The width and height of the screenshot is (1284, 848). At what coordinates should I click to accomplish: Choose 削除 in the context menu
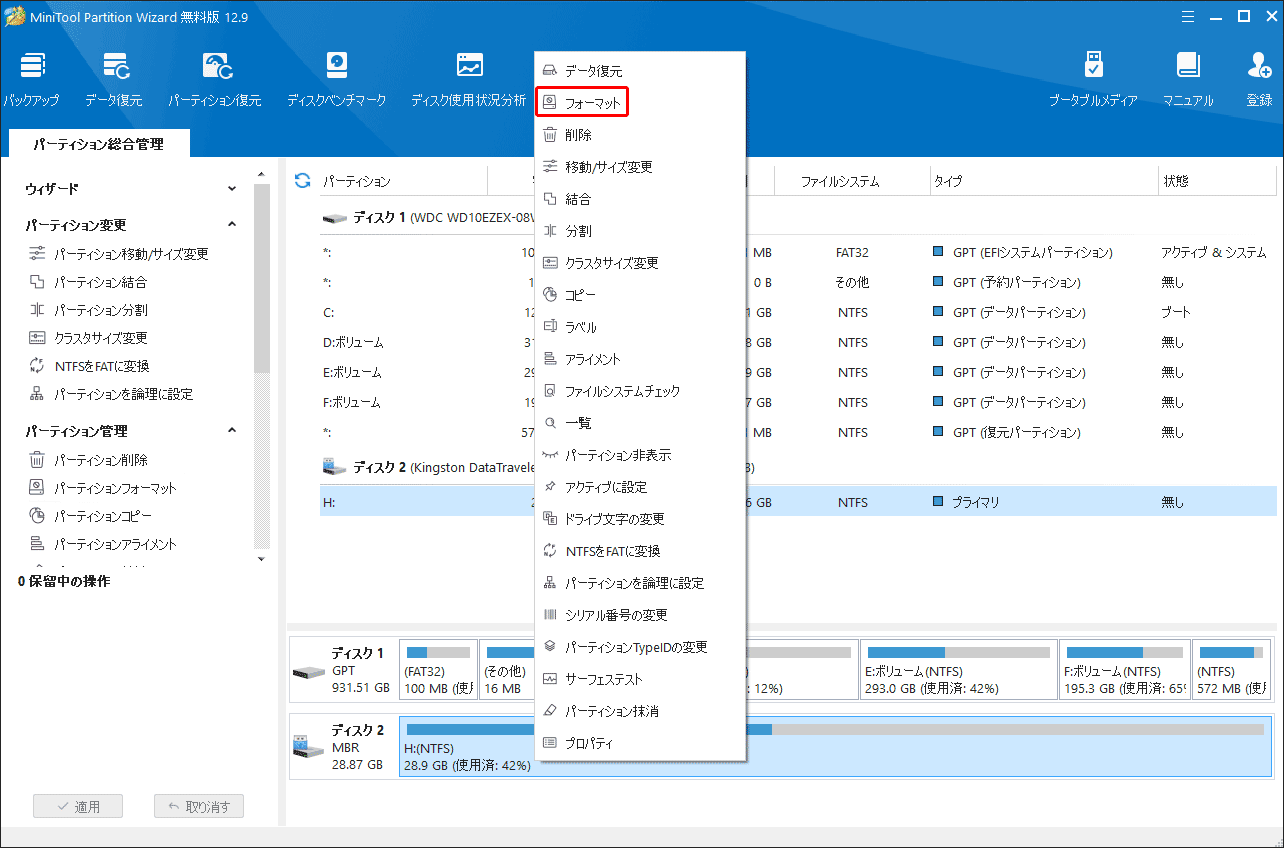tap(640, 135)
